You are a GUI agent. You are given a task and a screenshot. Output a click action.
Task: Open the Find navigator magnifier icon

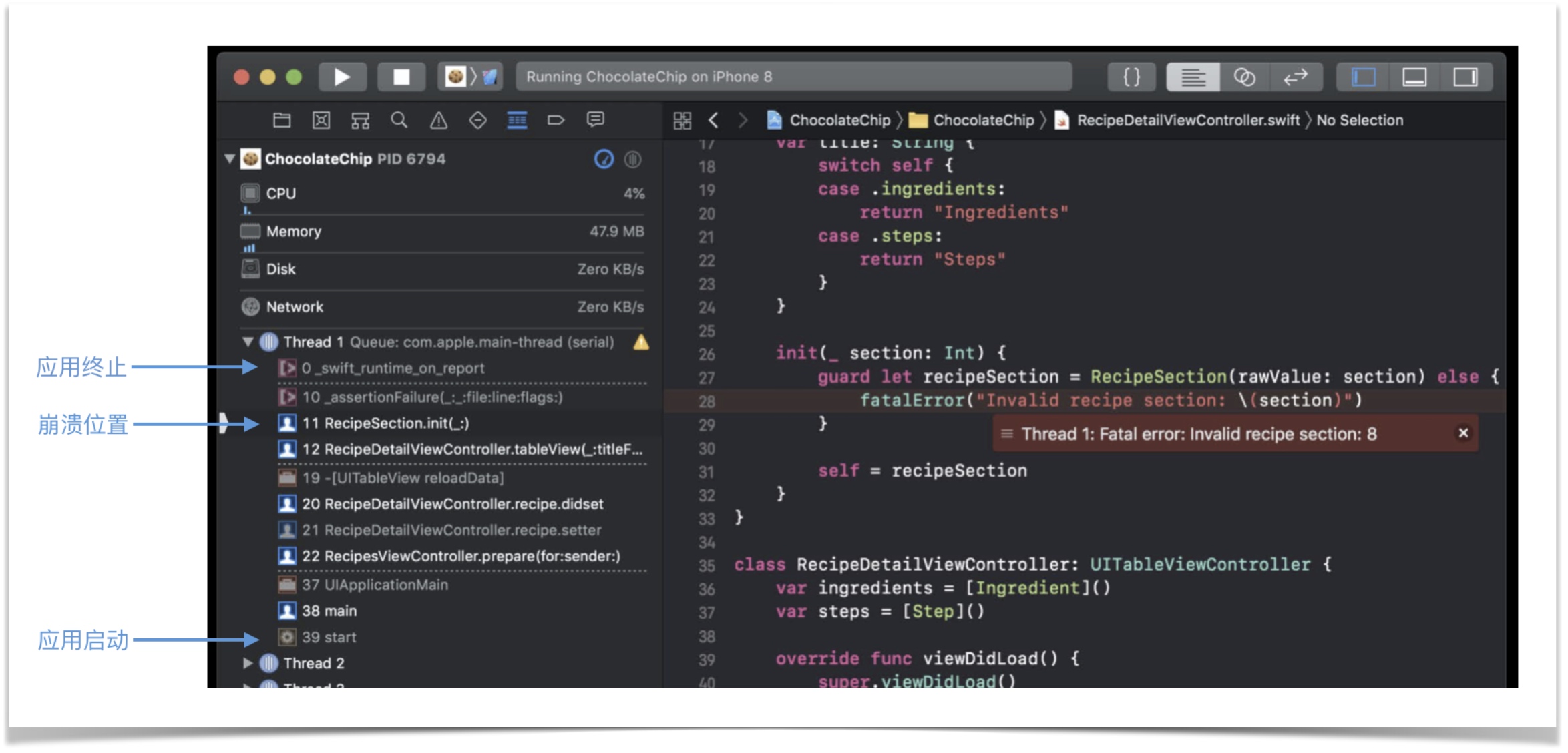click(399, 120)
